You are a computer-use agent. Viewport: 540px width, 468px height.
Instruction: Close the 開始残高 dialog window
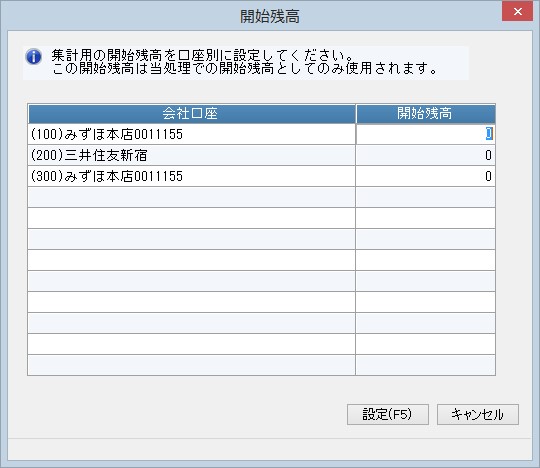(517, 12)
